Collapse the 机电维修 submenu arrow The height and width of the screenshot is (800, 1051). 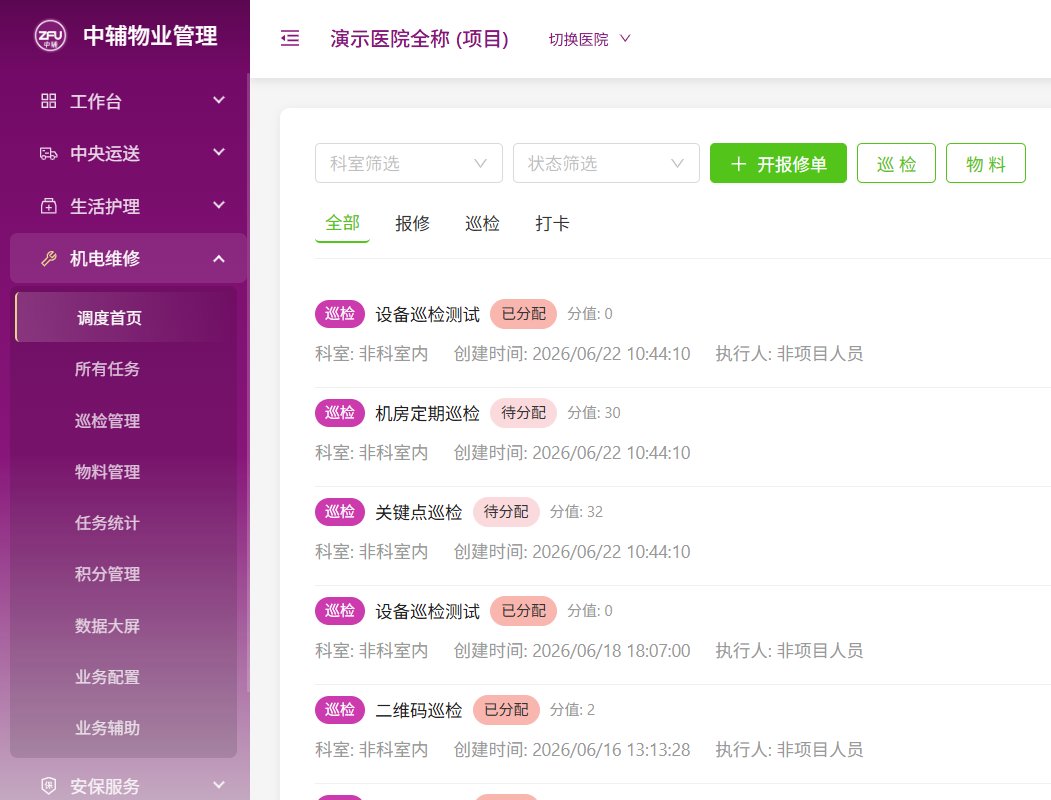[219, 259]
